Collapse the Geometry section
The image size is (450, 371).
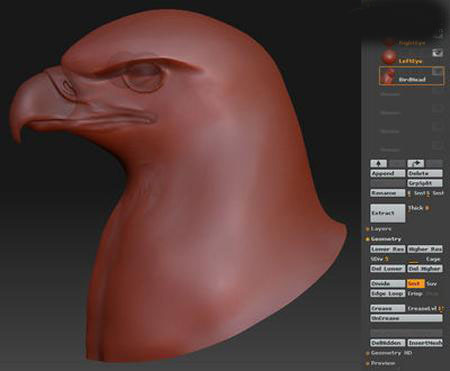point(385,239)
